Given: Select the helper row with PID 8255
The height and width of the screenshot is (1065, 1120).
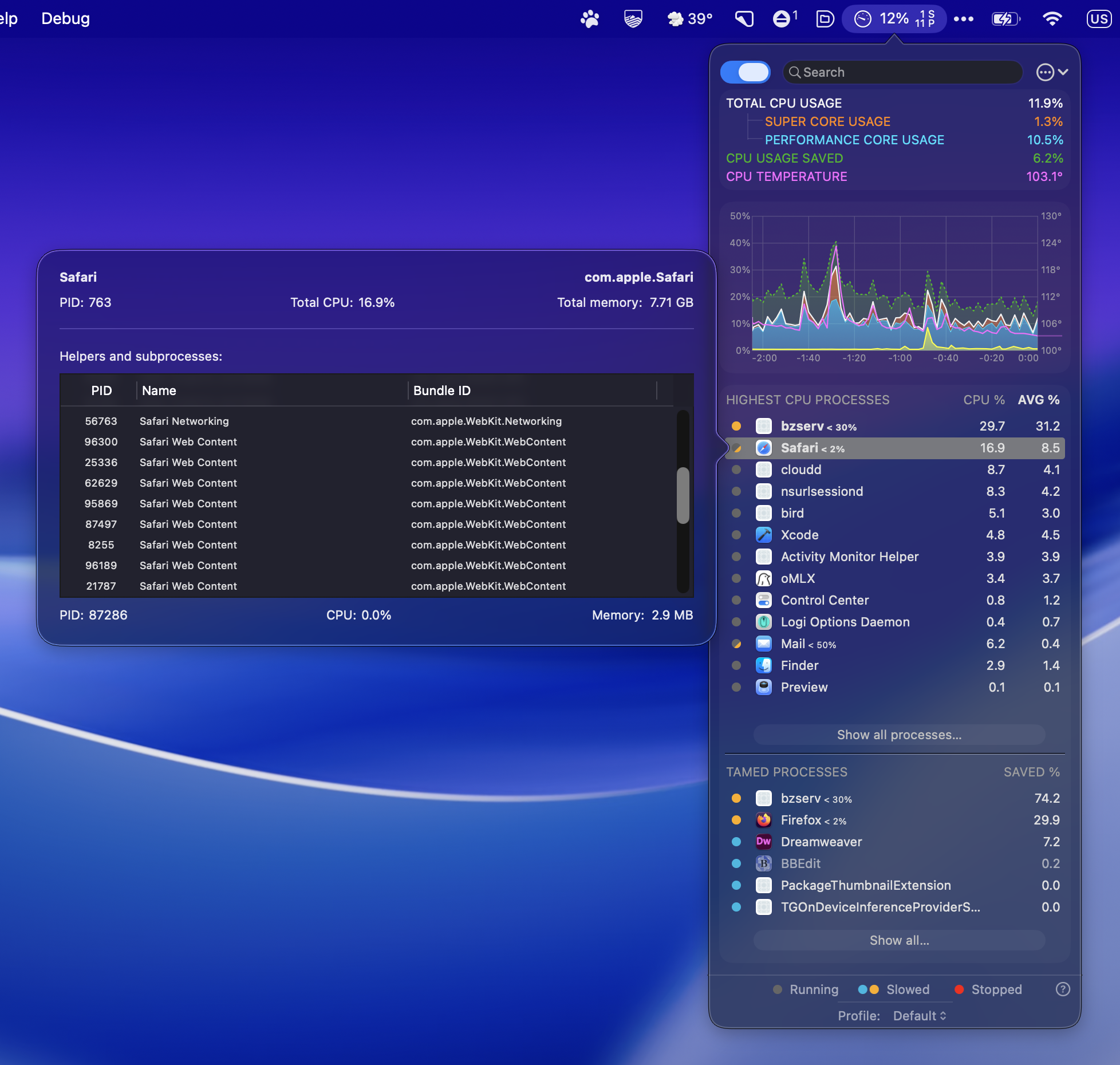Looking at the screenshot, I should pos(368,545).
